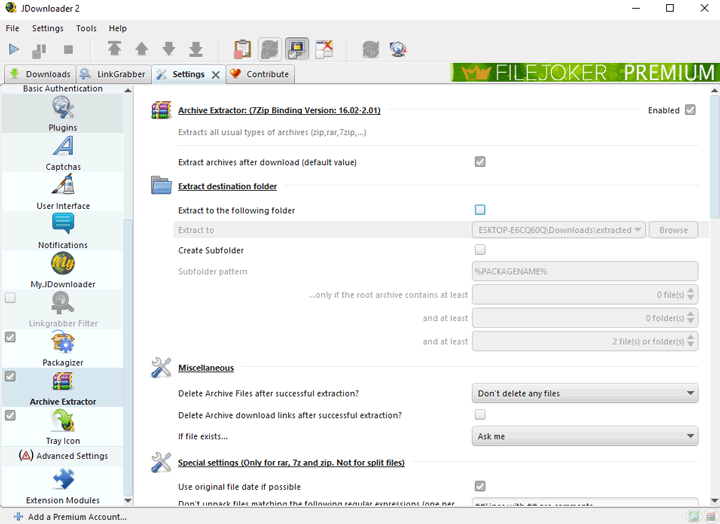Toggle Extract archives after download checkbox
This screenshot has width=720, height=524.
(480, 162)
